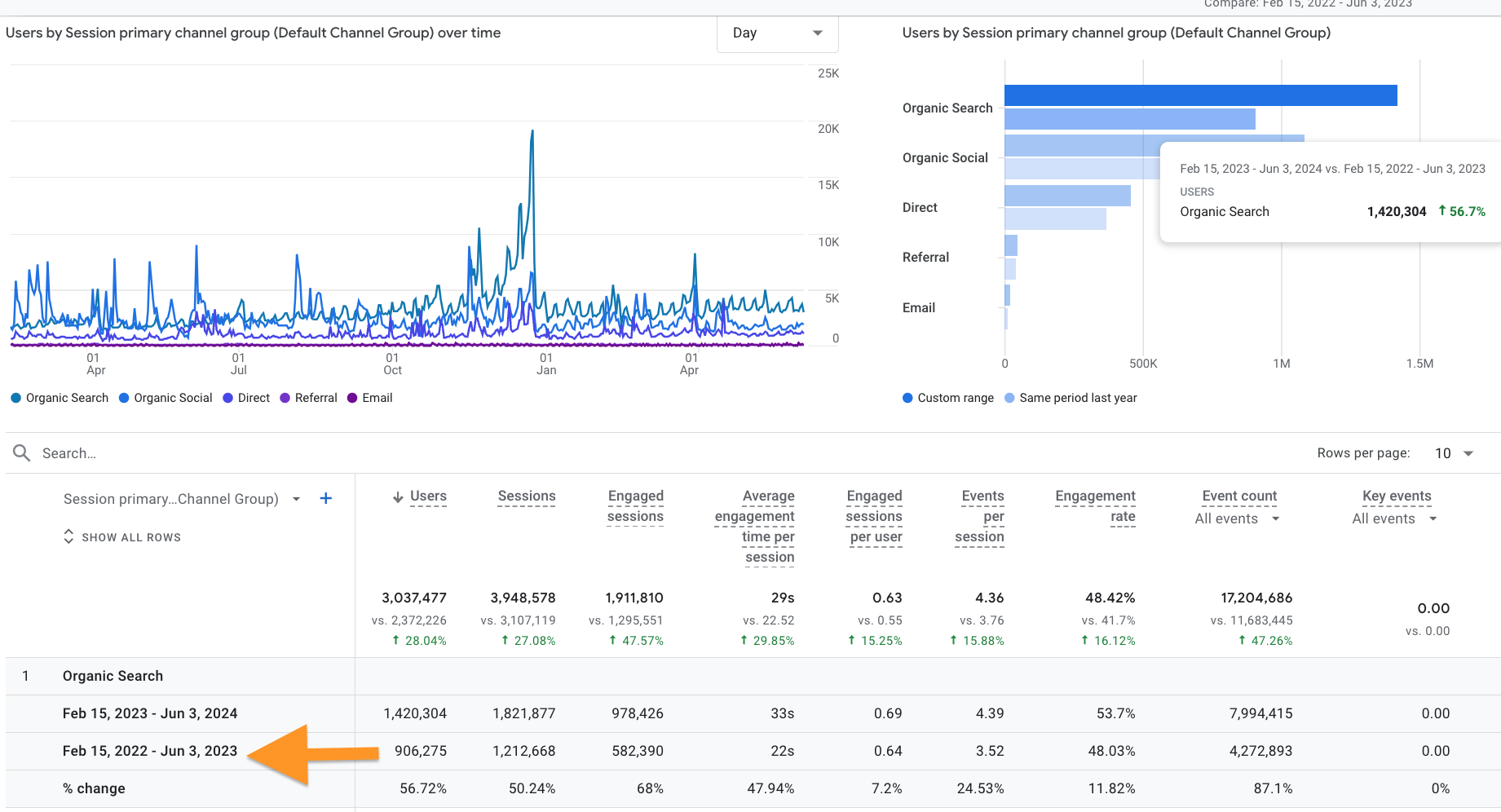Sort by Engagement rate column header

click(1095, 506)
